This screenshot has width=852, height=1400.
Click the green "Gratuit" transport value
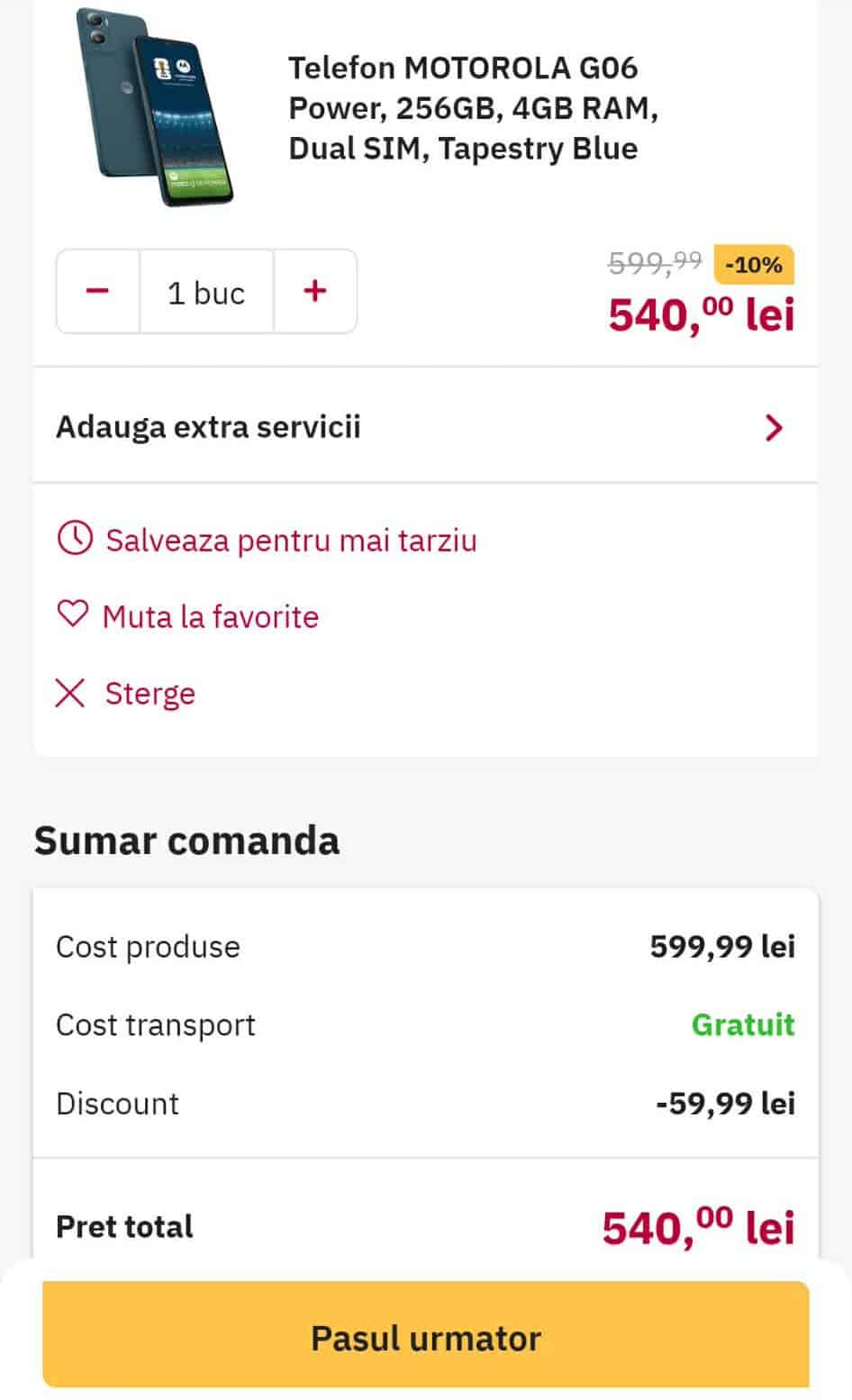(743, 1024)
